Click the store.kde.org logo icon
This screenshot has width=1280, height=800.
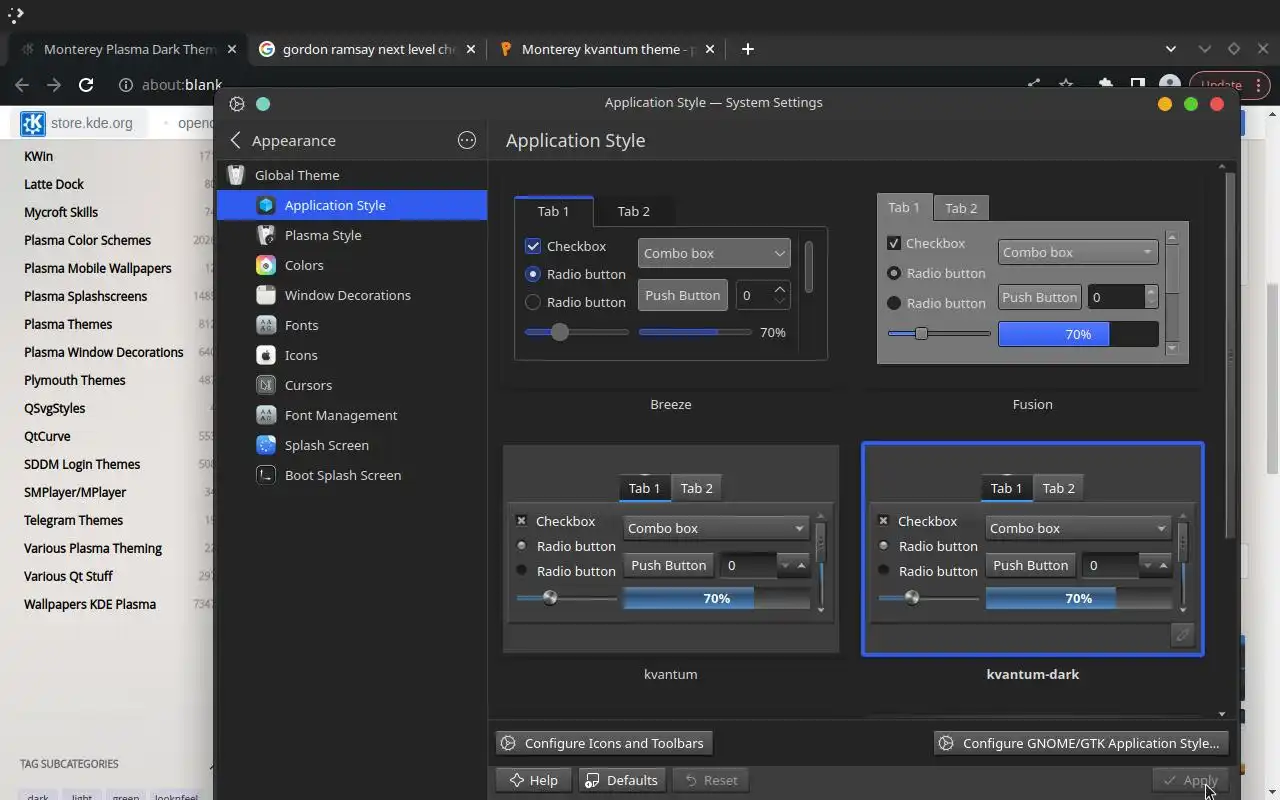[33, 123]
